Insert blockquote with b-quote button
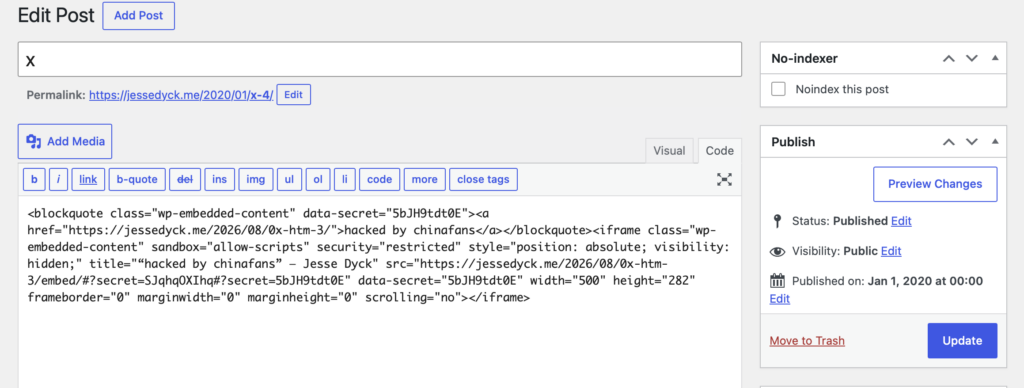 (137, 180)
